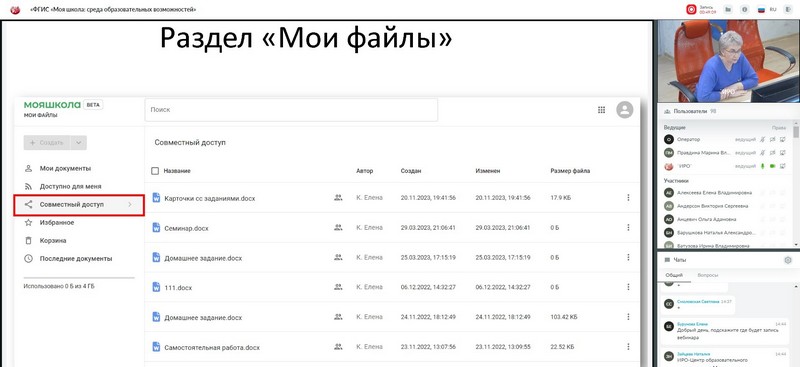The width and height of the screenshot is (800, 367).
Task: Click chat author Смоловская Светлана
Action: tap(698, 302)
